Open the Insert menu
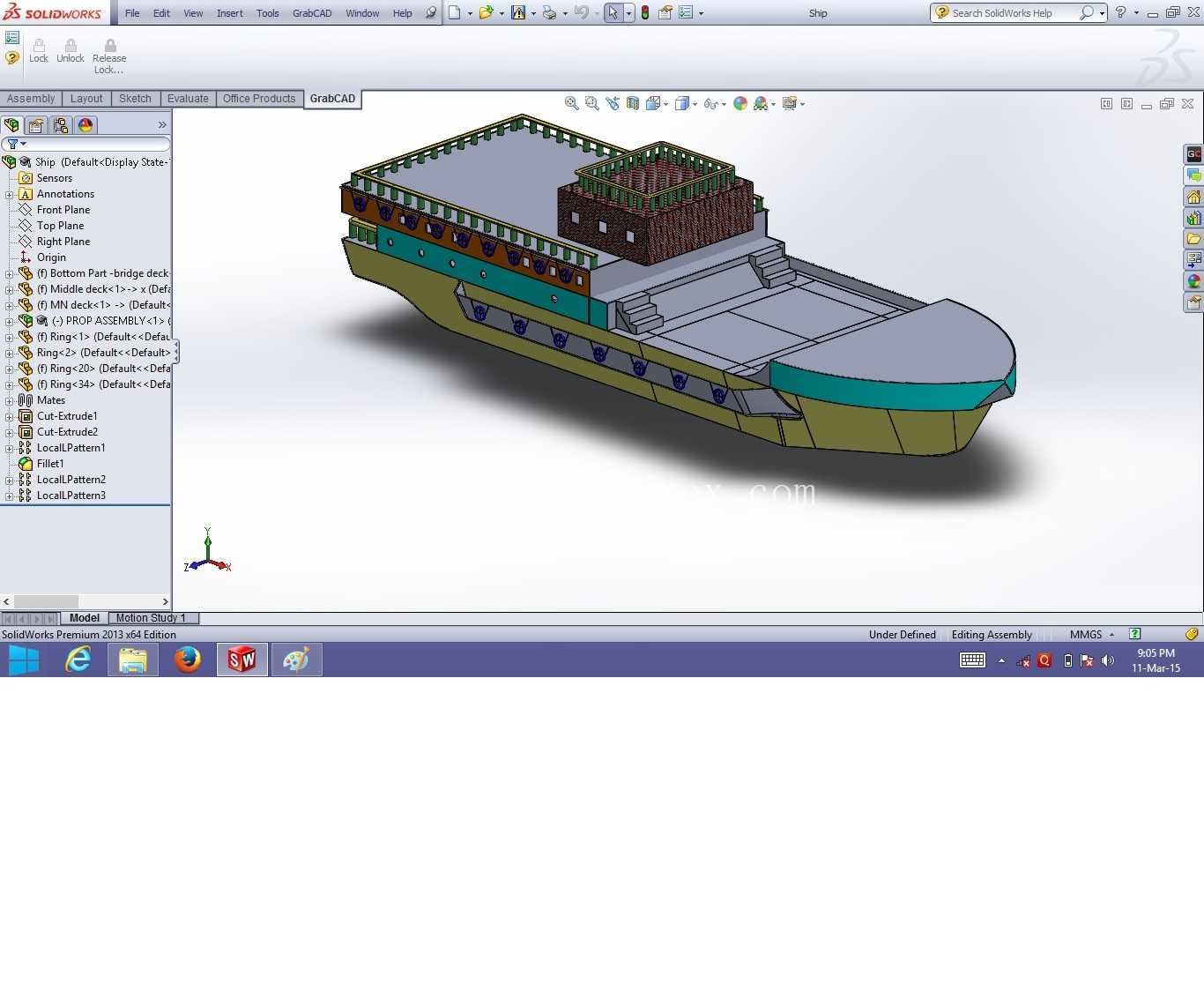 click(230, 13)
